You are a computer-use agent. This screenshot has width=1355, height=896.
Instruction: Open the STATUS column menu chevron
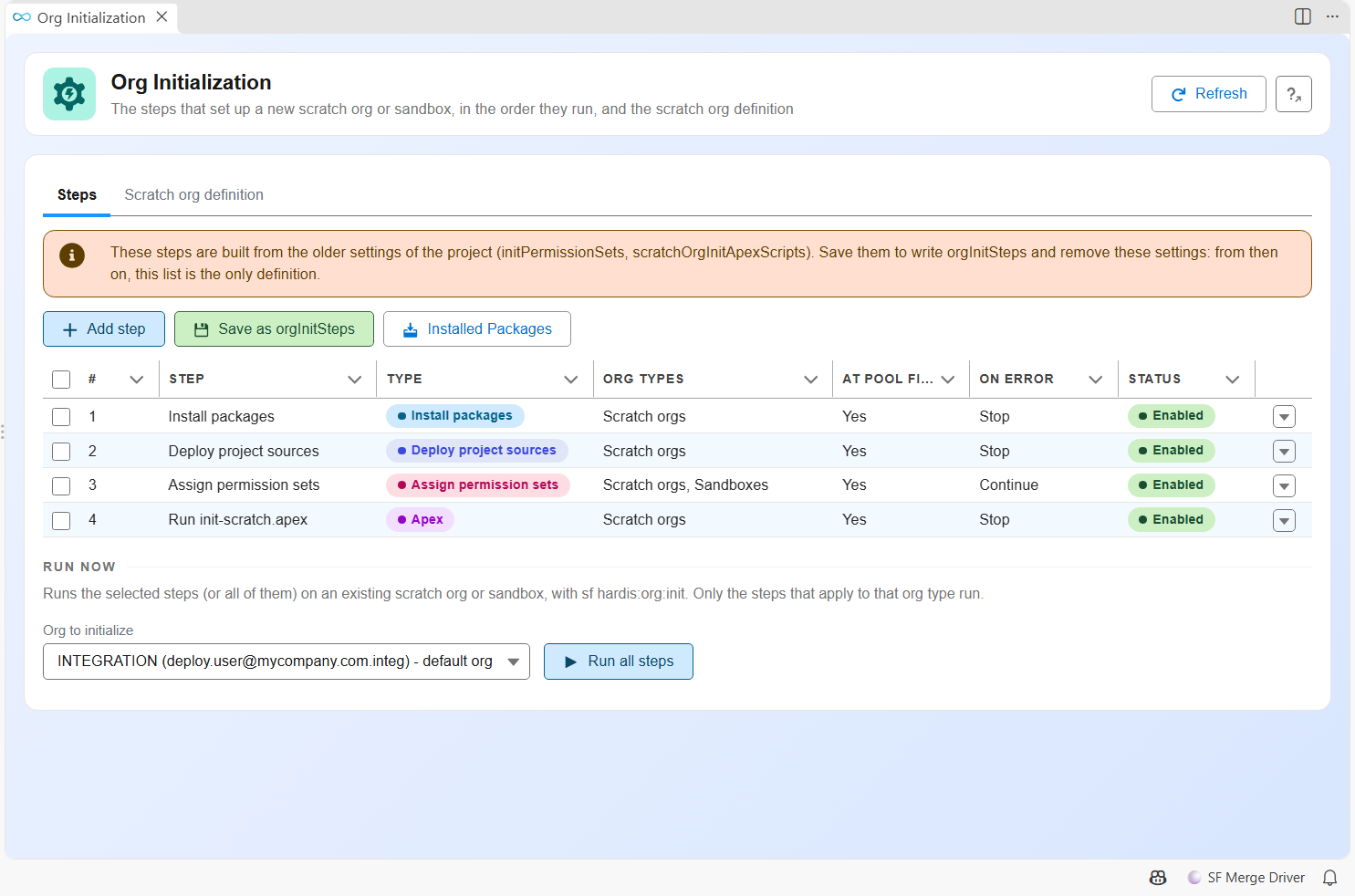pyautogui.click(x=1233, y=380)
